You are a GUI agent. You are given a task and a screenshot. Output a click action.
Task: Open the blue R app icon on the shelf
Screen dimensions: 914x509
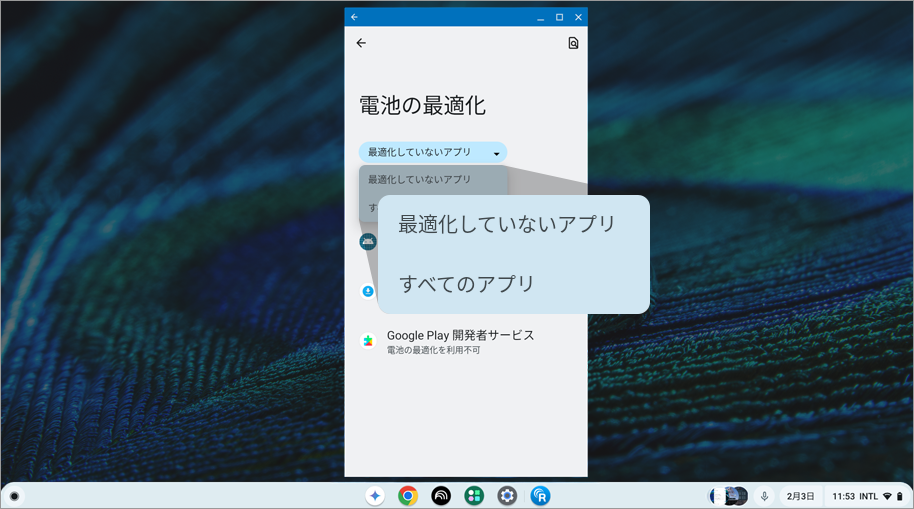(x=540, y=496)
